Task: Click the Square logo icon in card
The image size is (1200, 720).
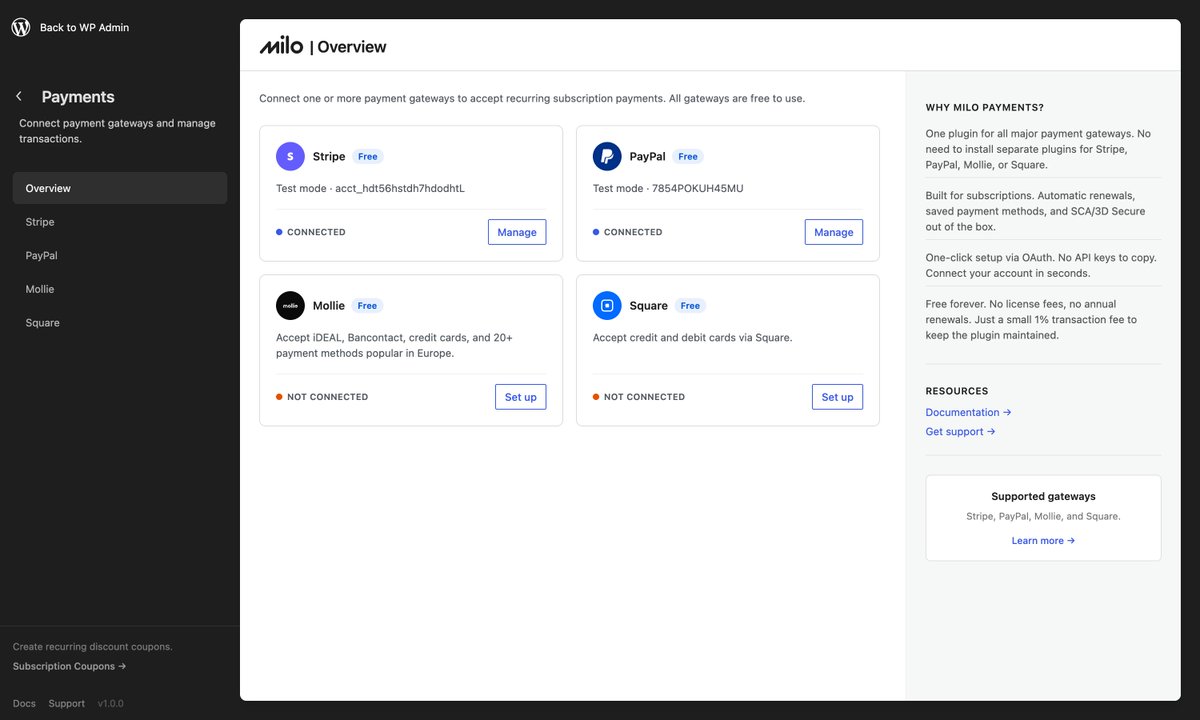Action: pos(607,305)
